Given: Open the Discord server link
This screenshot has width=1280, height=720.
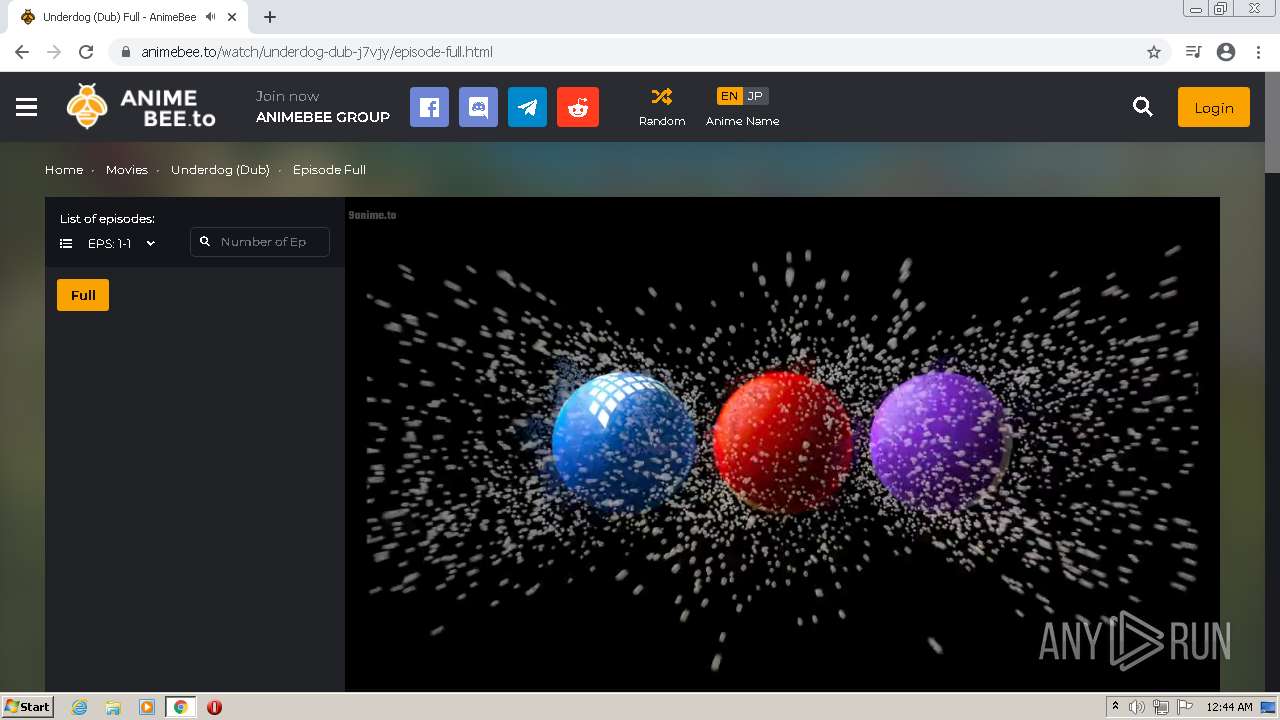Looking at the screenshot, I should pos(478,107).
